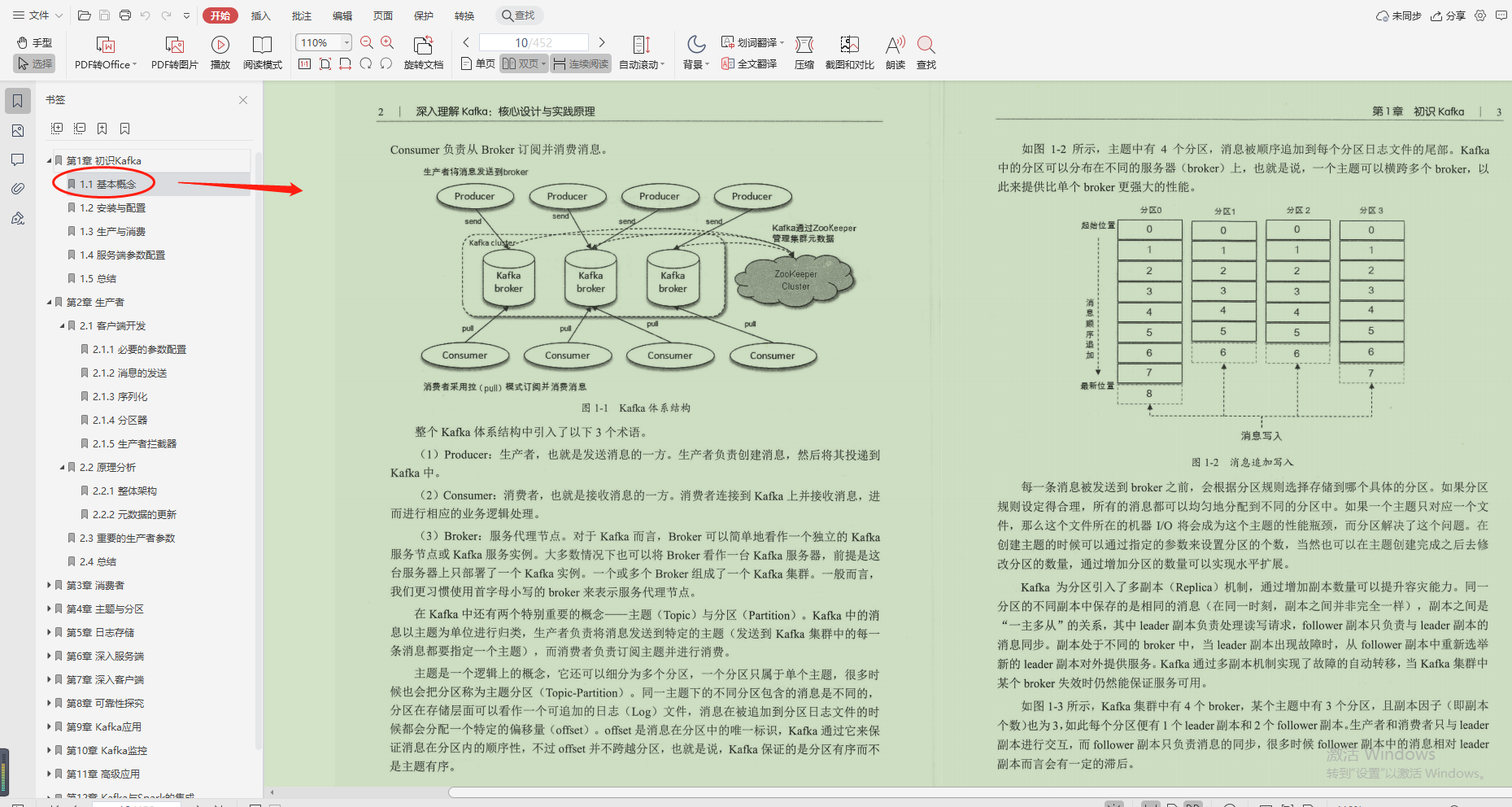
Task: Open attachments paperclip icon in sidebar
Action: tap(18, 189)
